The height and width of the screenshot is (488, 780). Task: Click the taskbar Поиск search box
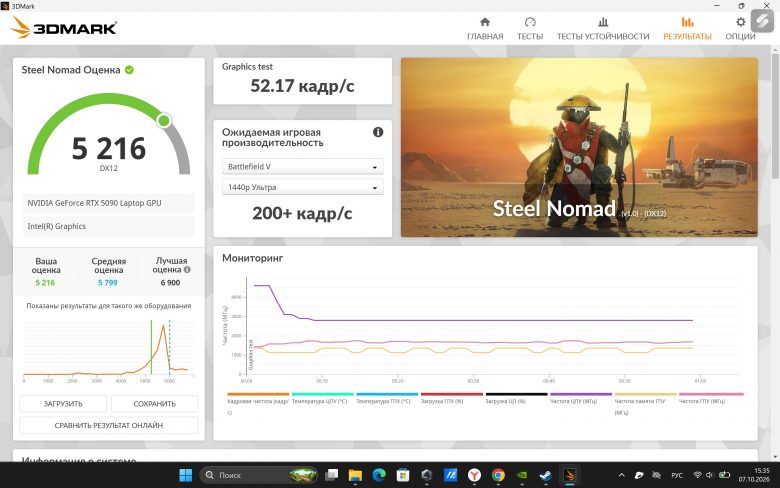click(259, 475)
